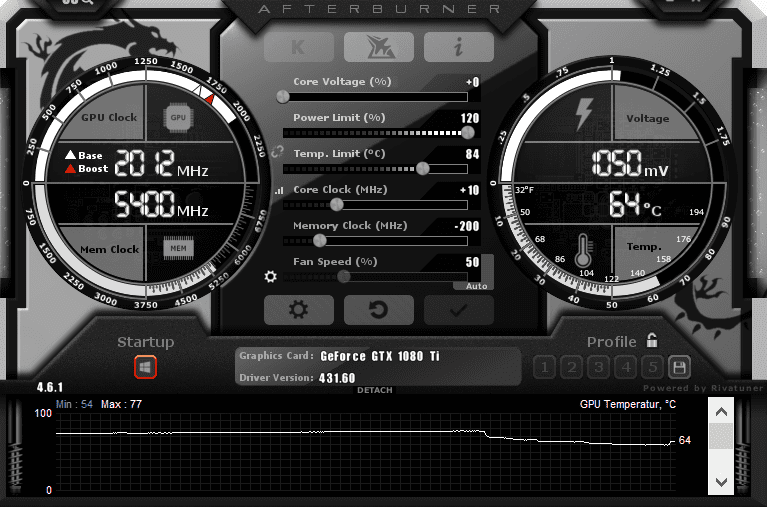The image size is (767, 507).
Task: Select profile slot 1
Action: (544, 367)
